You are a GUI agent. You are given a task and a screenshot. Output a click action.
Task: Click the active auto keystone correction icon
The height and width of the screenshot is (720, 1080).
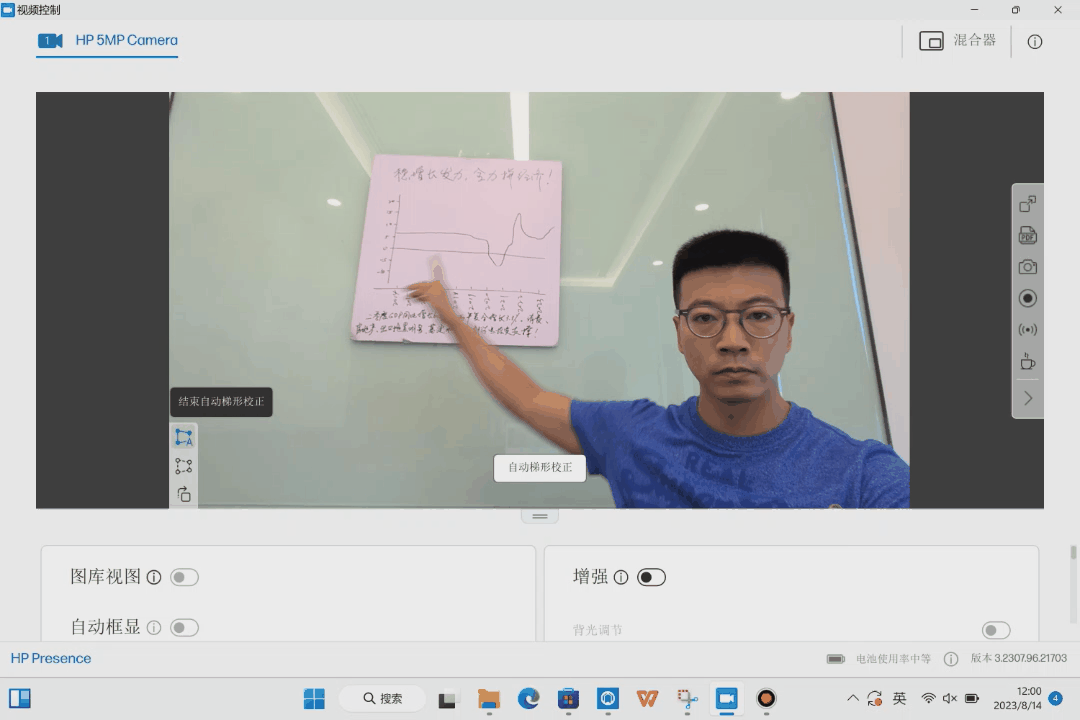[183, 437]
